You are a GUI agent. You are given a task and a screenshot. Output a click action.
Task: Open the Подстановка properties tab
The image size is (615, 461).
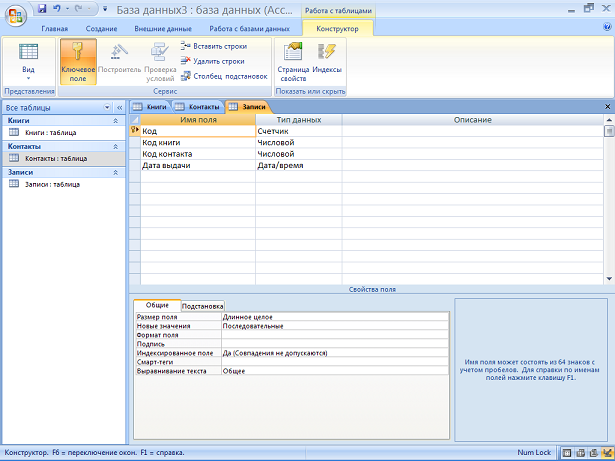(203, 306)
